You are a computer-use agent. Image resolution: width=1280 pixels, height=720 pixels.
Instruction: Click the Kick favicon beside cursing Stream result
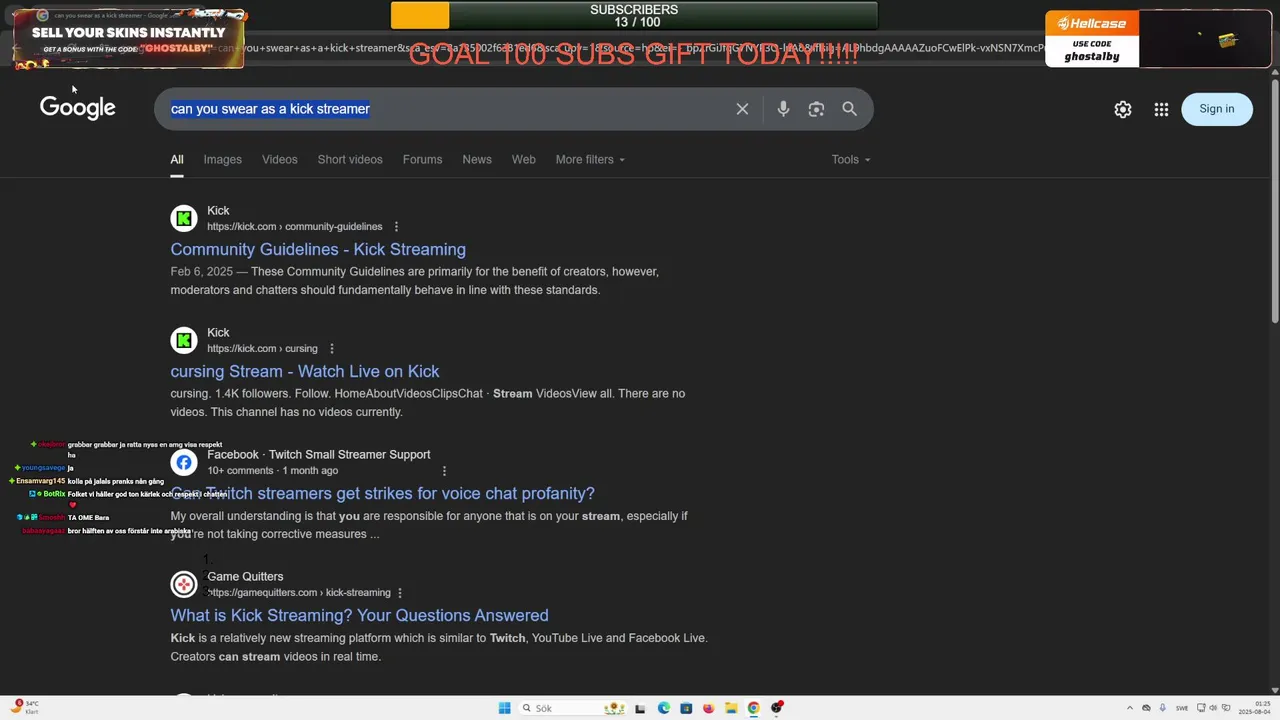[x=184, y=340]
